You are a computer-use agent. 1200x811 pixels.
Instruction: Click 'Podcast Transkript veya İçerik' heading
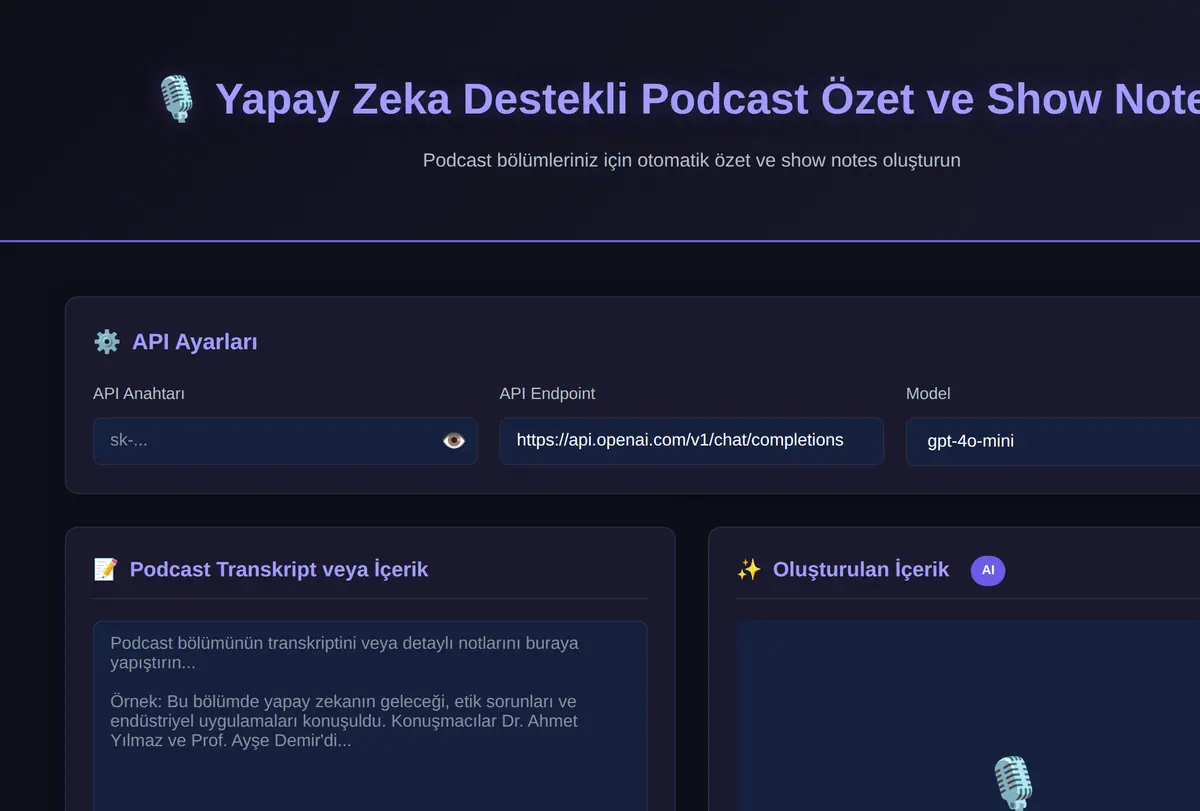(279, 570)
